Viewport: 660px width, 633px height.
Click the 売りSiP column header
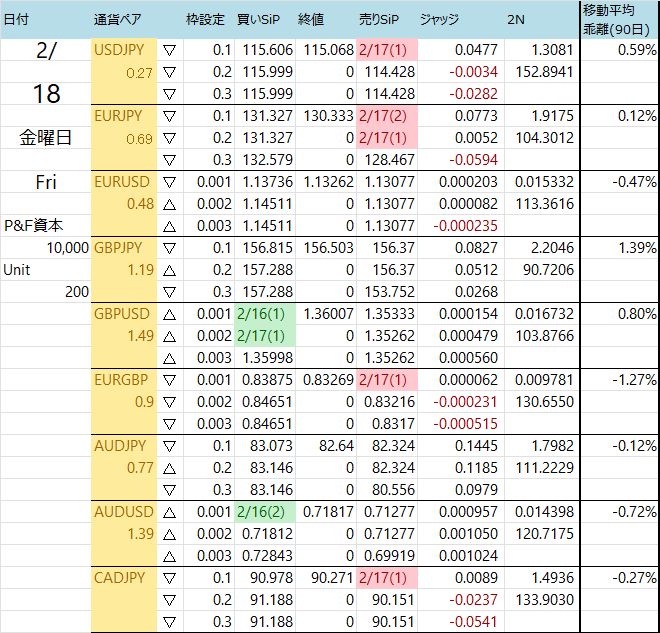point(379,19)
